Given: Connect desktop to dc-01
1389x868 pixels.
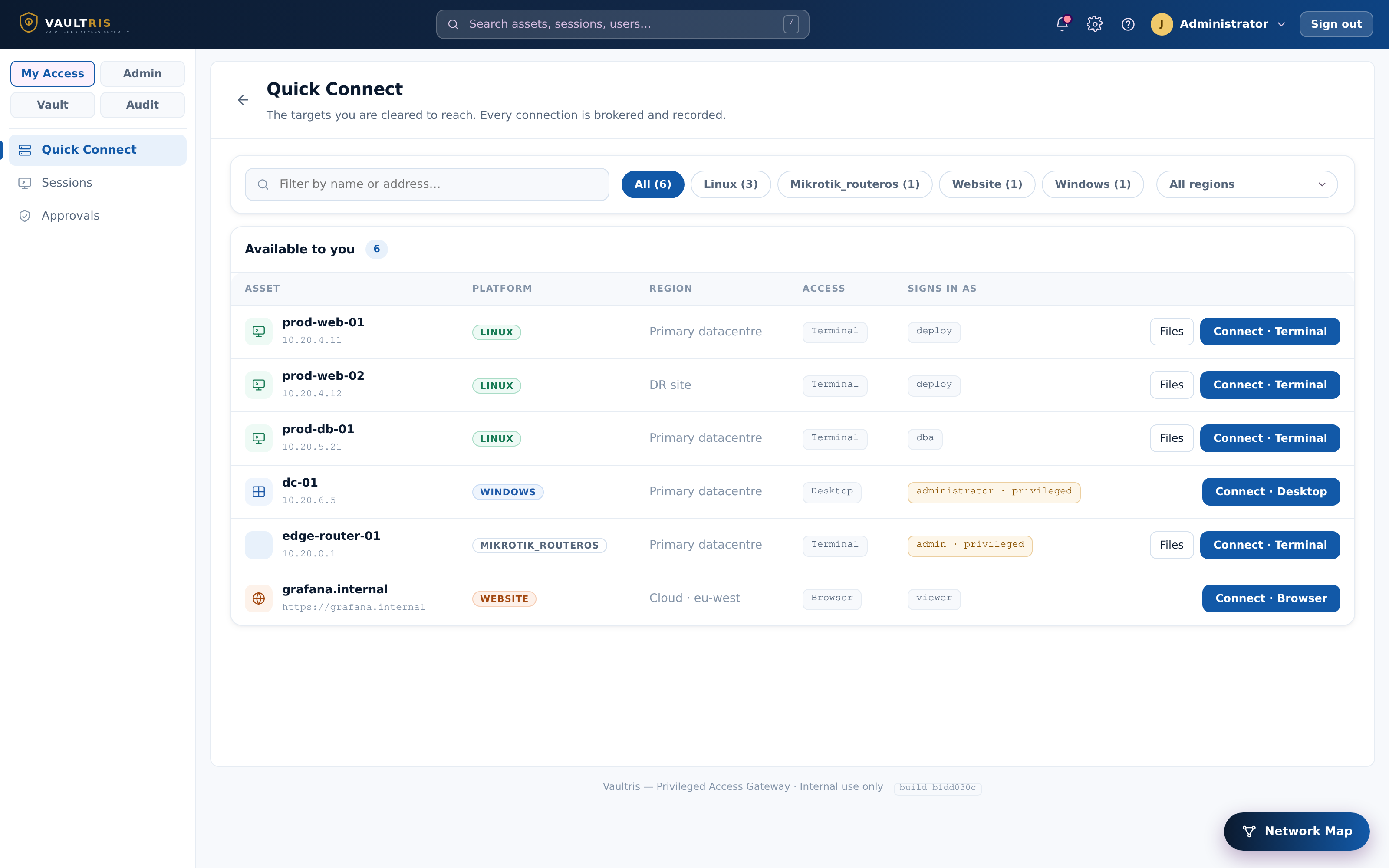Looking at the screenshot, I should pos(1271,492).
